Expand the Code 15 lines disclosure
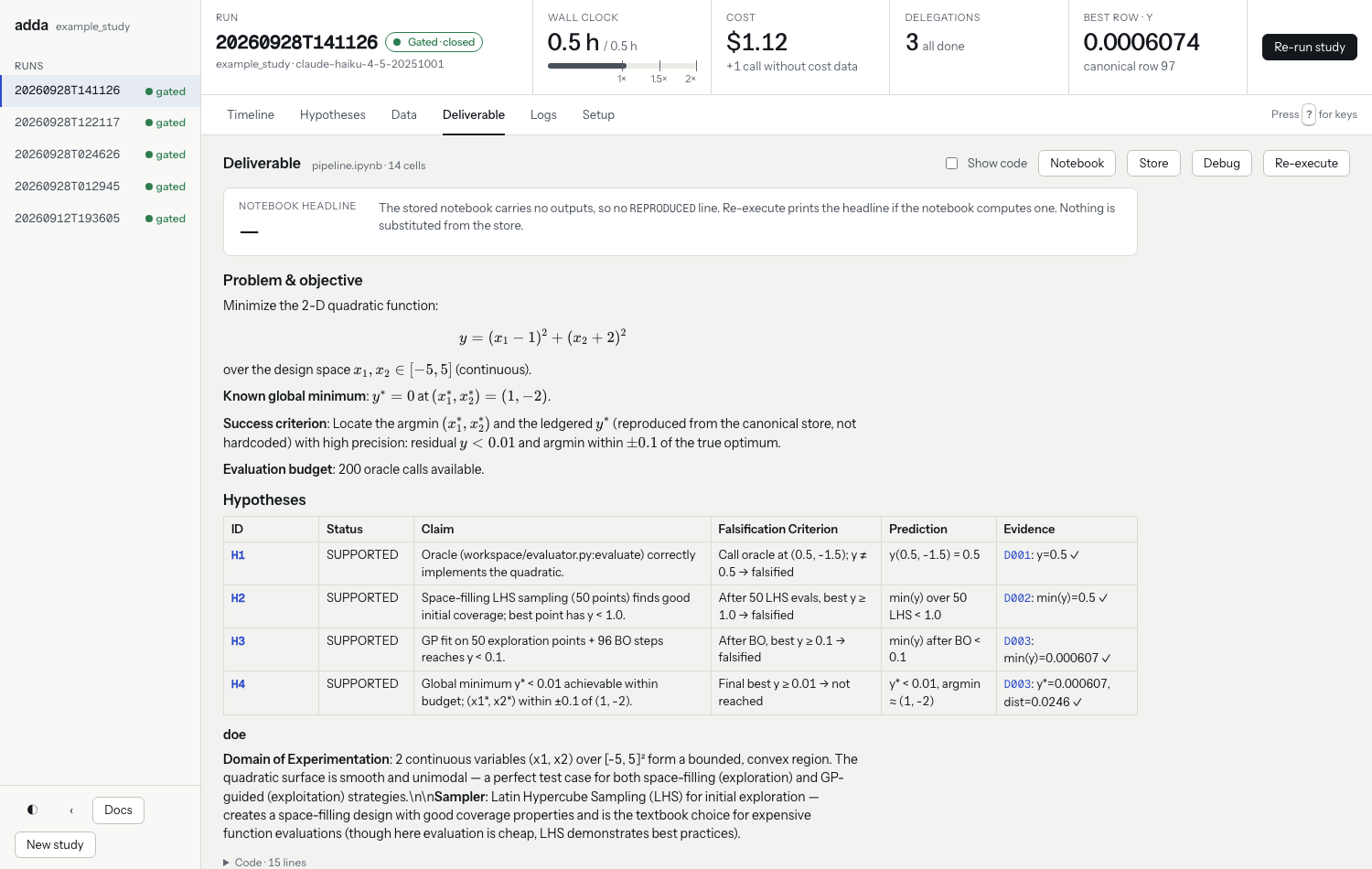The width and height of the screenshot is (1372, 869). tap(265, 862)
